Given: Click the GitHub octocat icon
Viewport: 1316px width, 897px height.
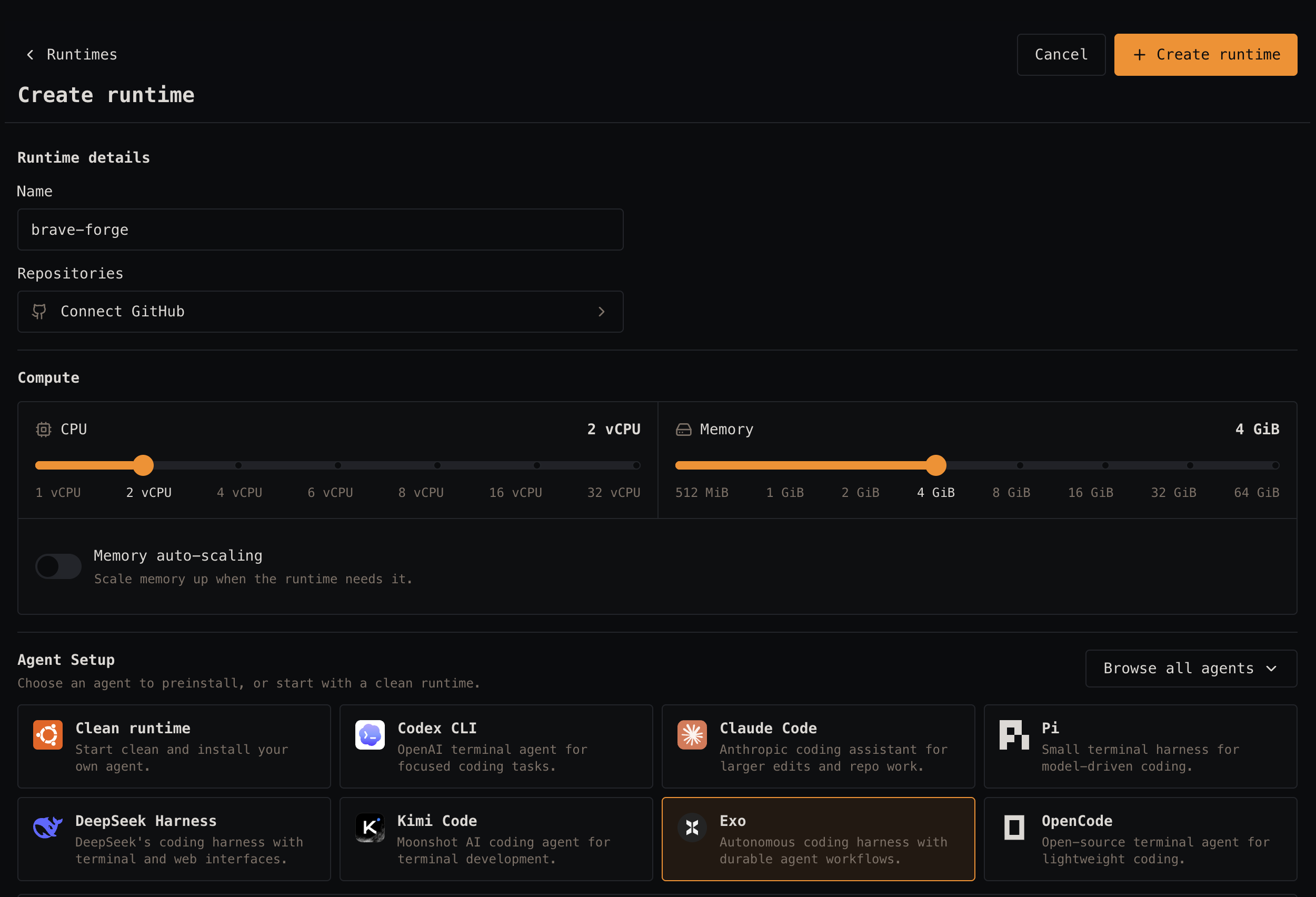Looking at the screenshot, I should pos(39,312).
